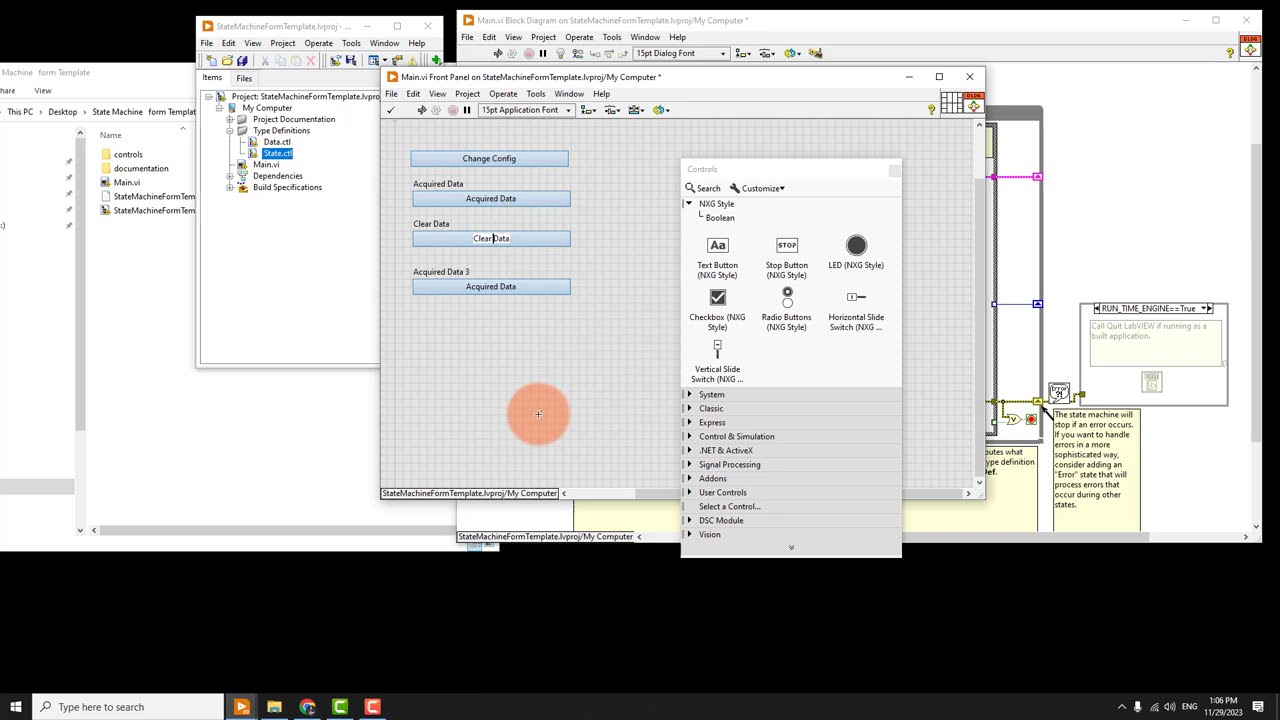
Task: Click the double chevron at bottom of Controls palette
Action: (x=791, y=548)
